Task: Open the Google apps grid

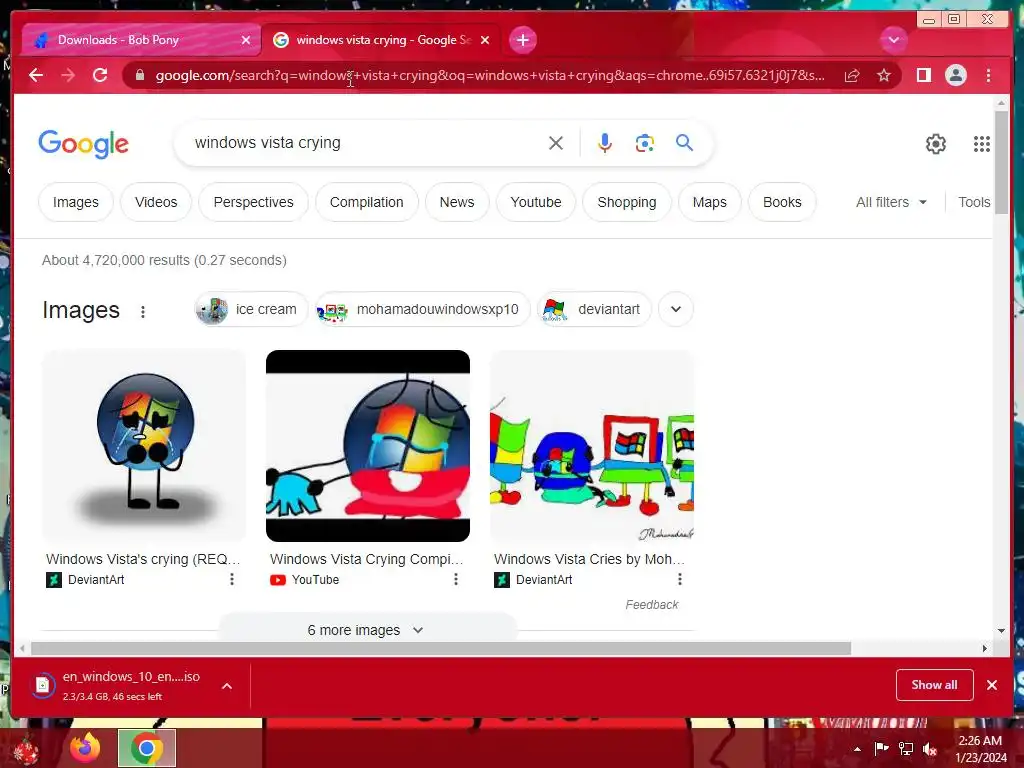Action: point(982,144)
